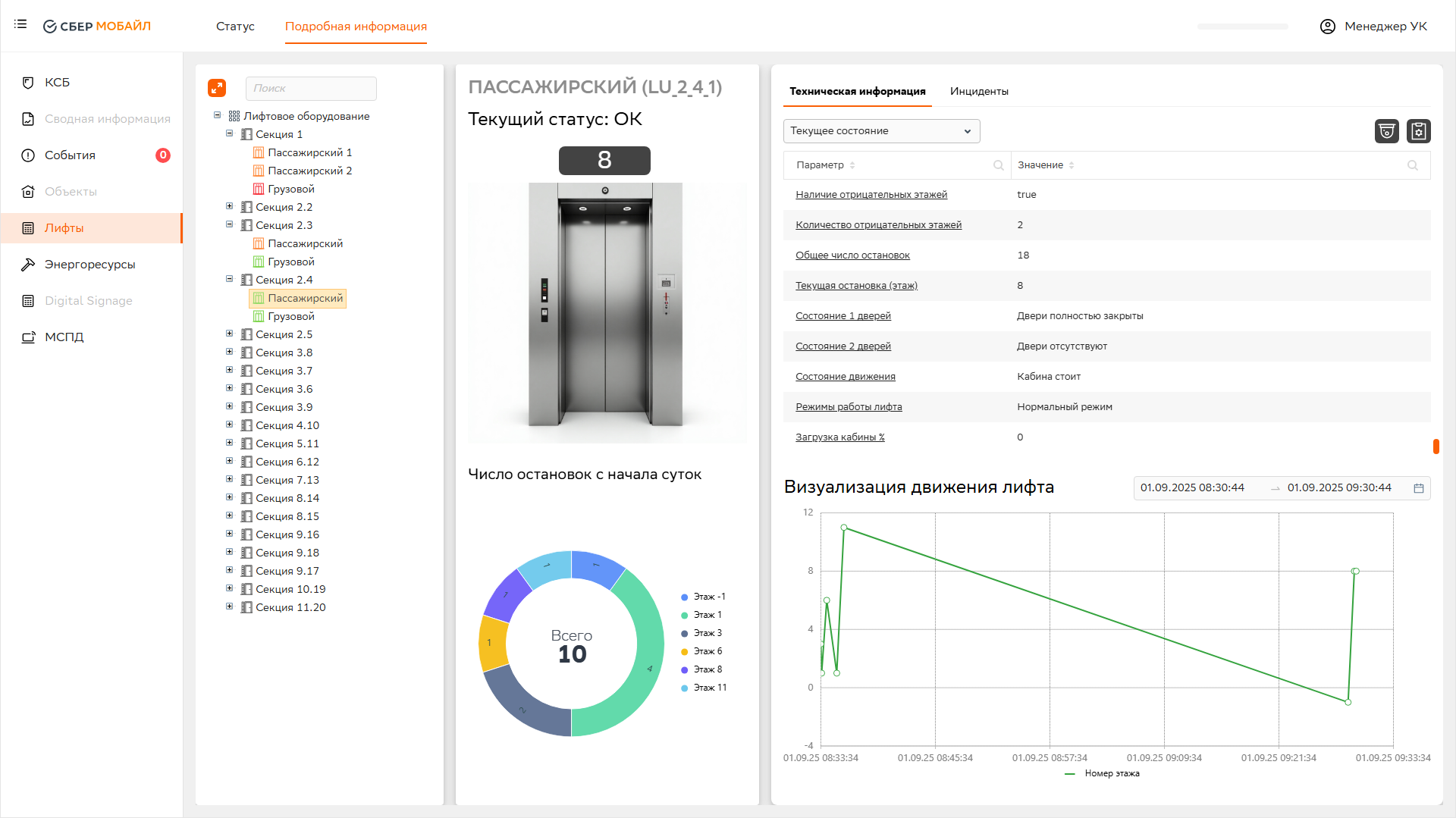Switch to the Инциденты tab
Image resolution: width=1456 pixels, height=818 pixels.
[978, 91]
